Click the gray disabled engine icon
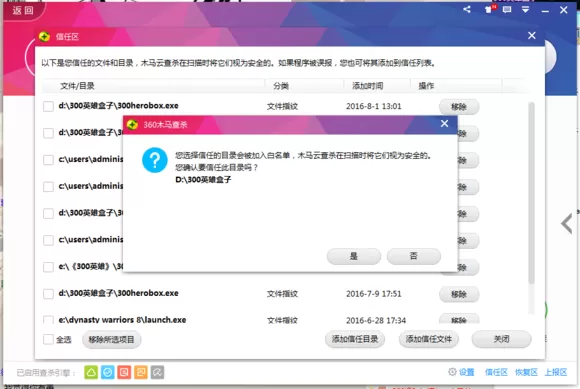This screenshot has width=580, height=389. point(157,372)
